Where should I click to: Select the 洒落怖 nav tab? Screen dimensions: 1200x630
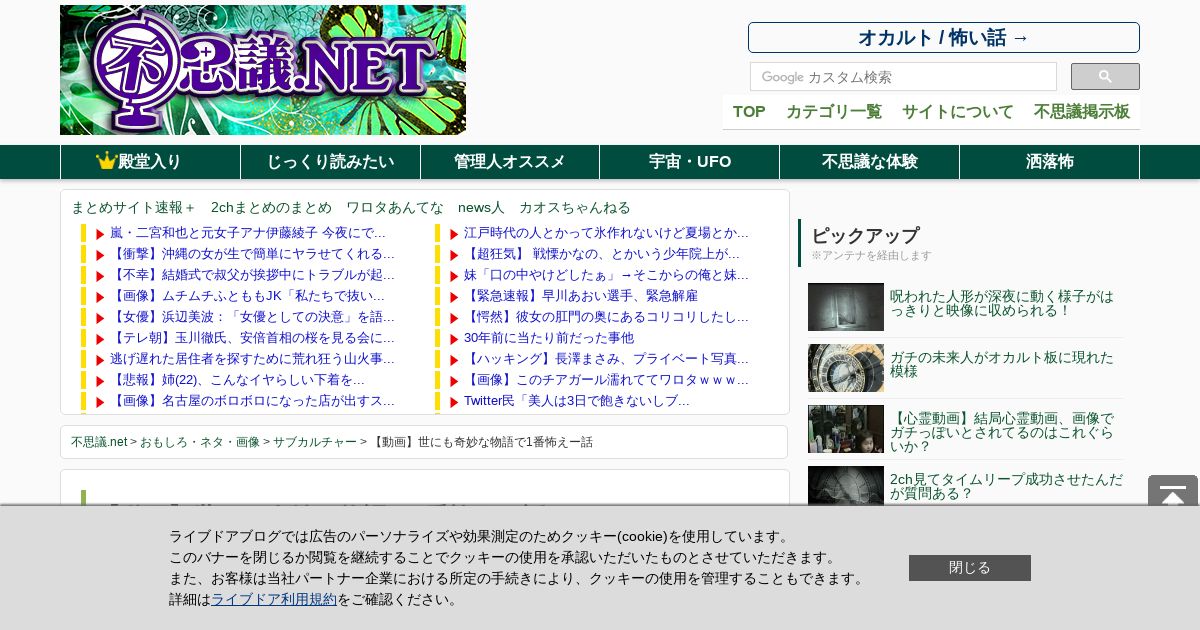pyautogui.click(x=1050, y=162)
